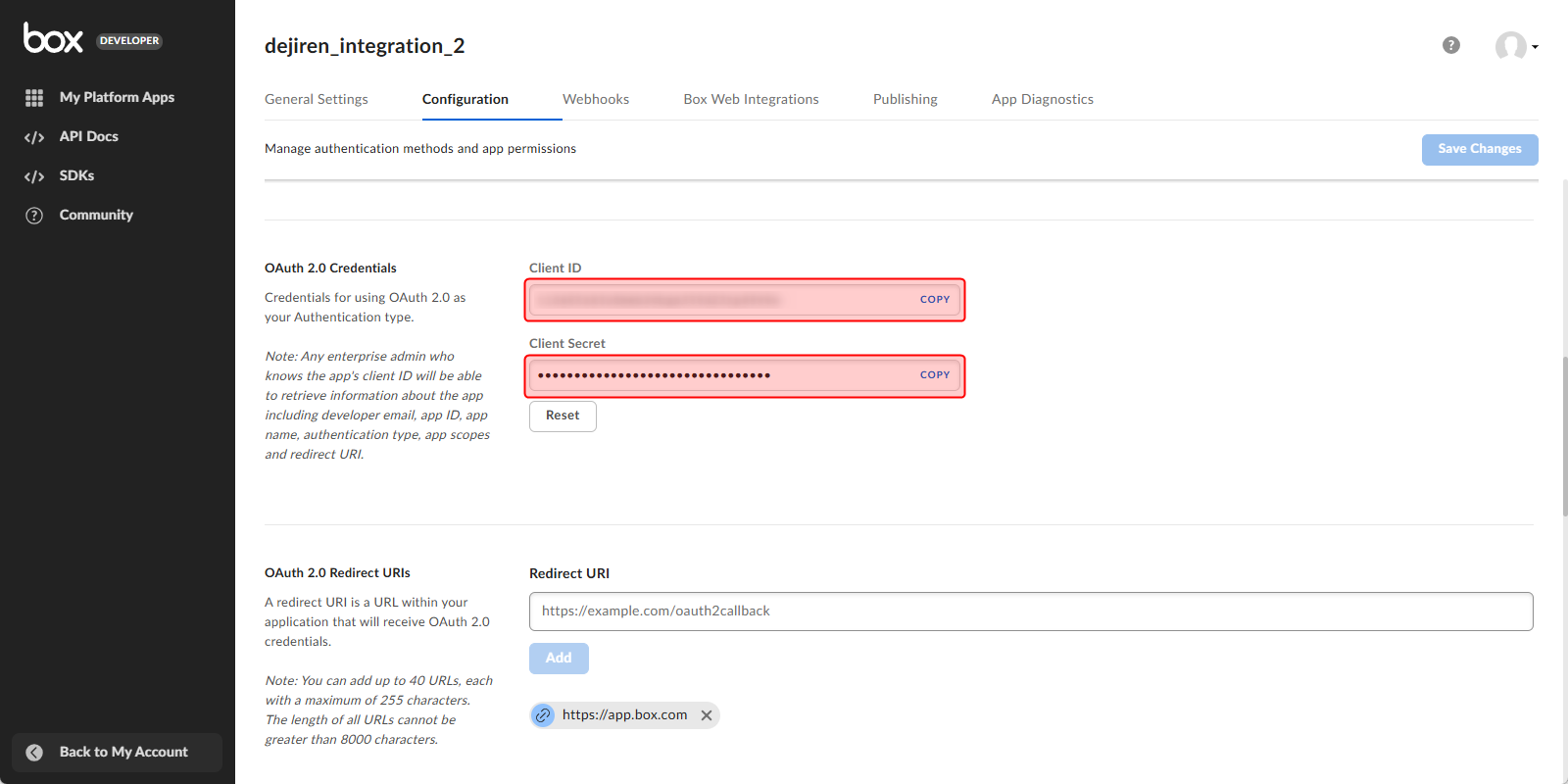Screen dimensions: 1568x784
Task: Open the Community link
Action: point(96,215)
